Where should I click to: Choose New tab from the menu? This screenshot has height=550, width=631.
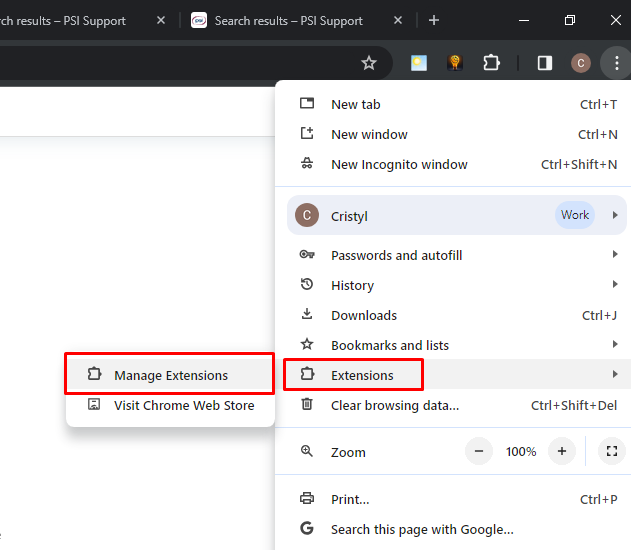point(453,105)
